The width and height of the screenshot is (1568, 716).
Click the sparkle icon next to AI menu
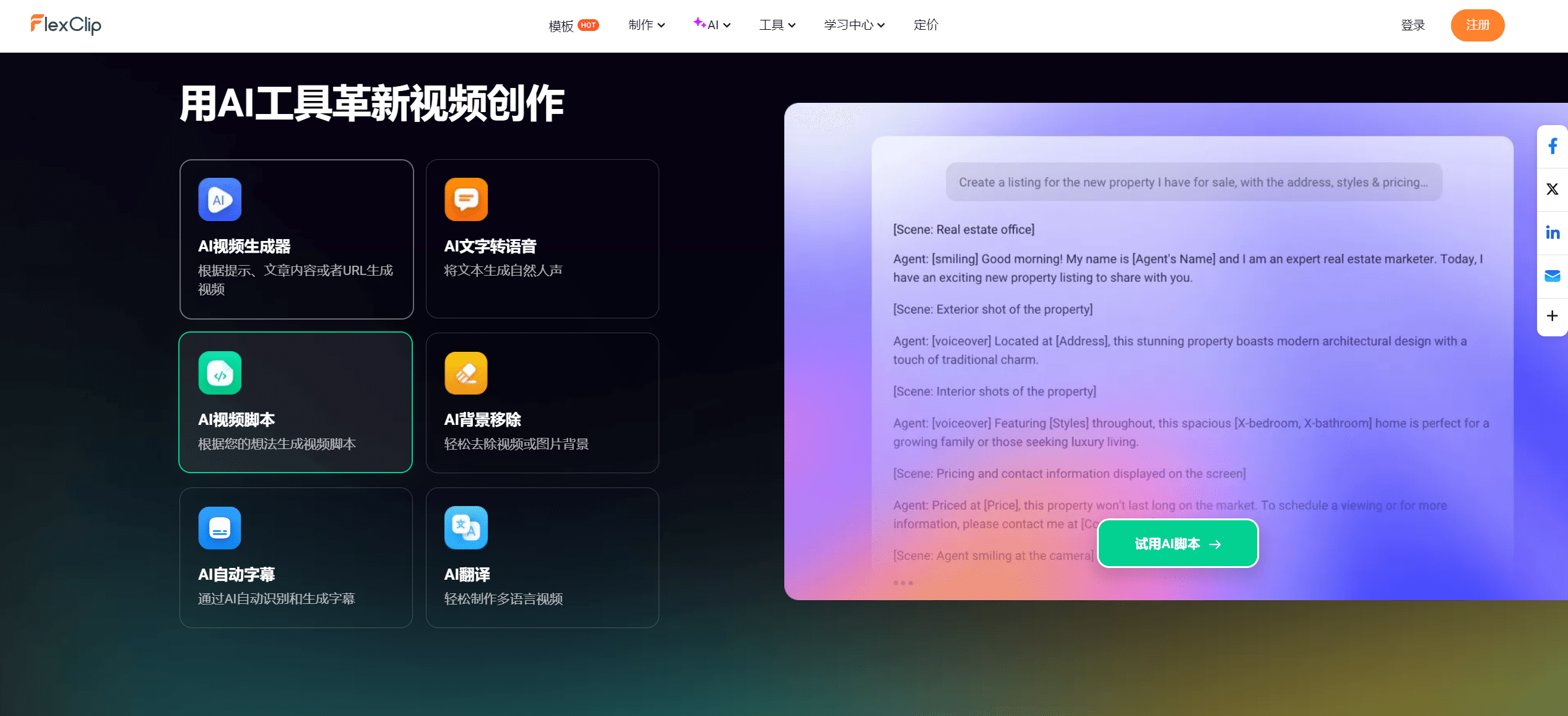[x=698, y=24]
